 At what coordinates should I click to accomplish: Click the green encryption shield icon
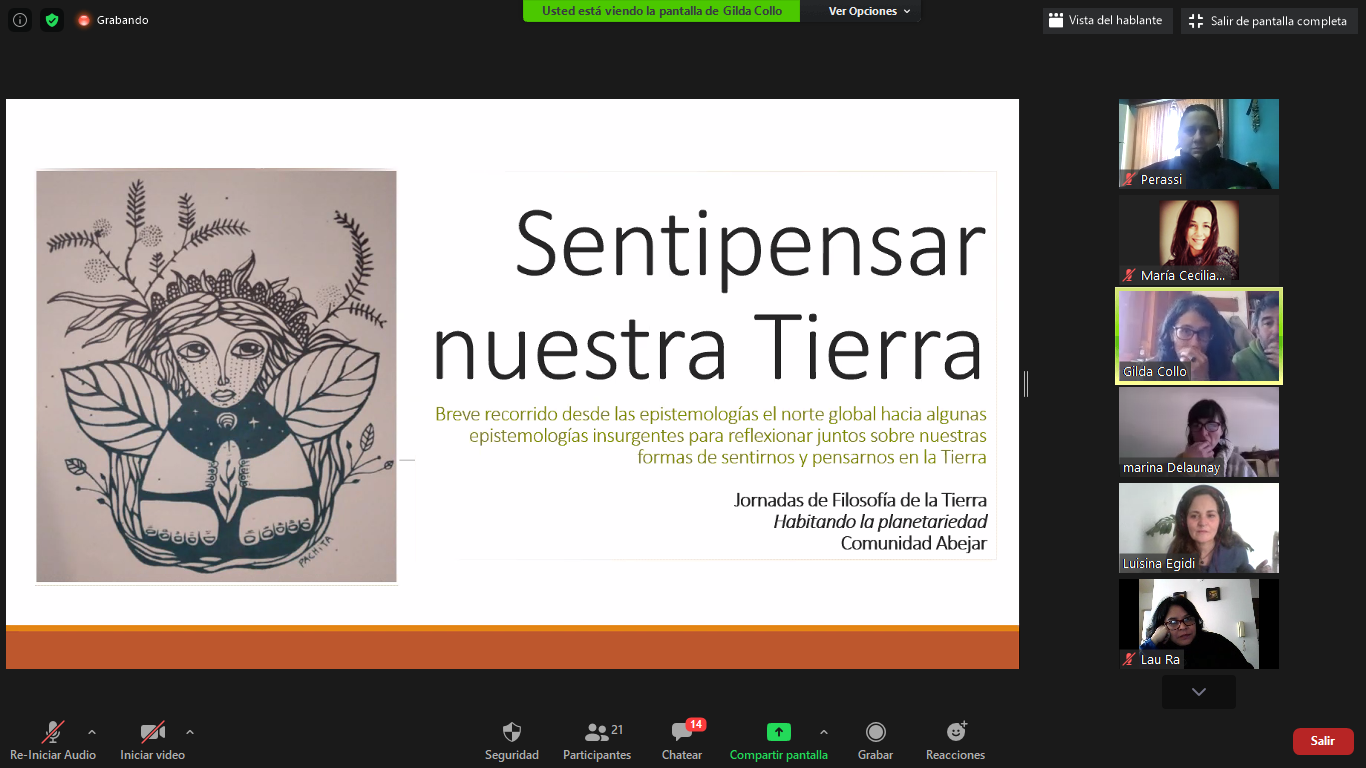coord(52,20)
